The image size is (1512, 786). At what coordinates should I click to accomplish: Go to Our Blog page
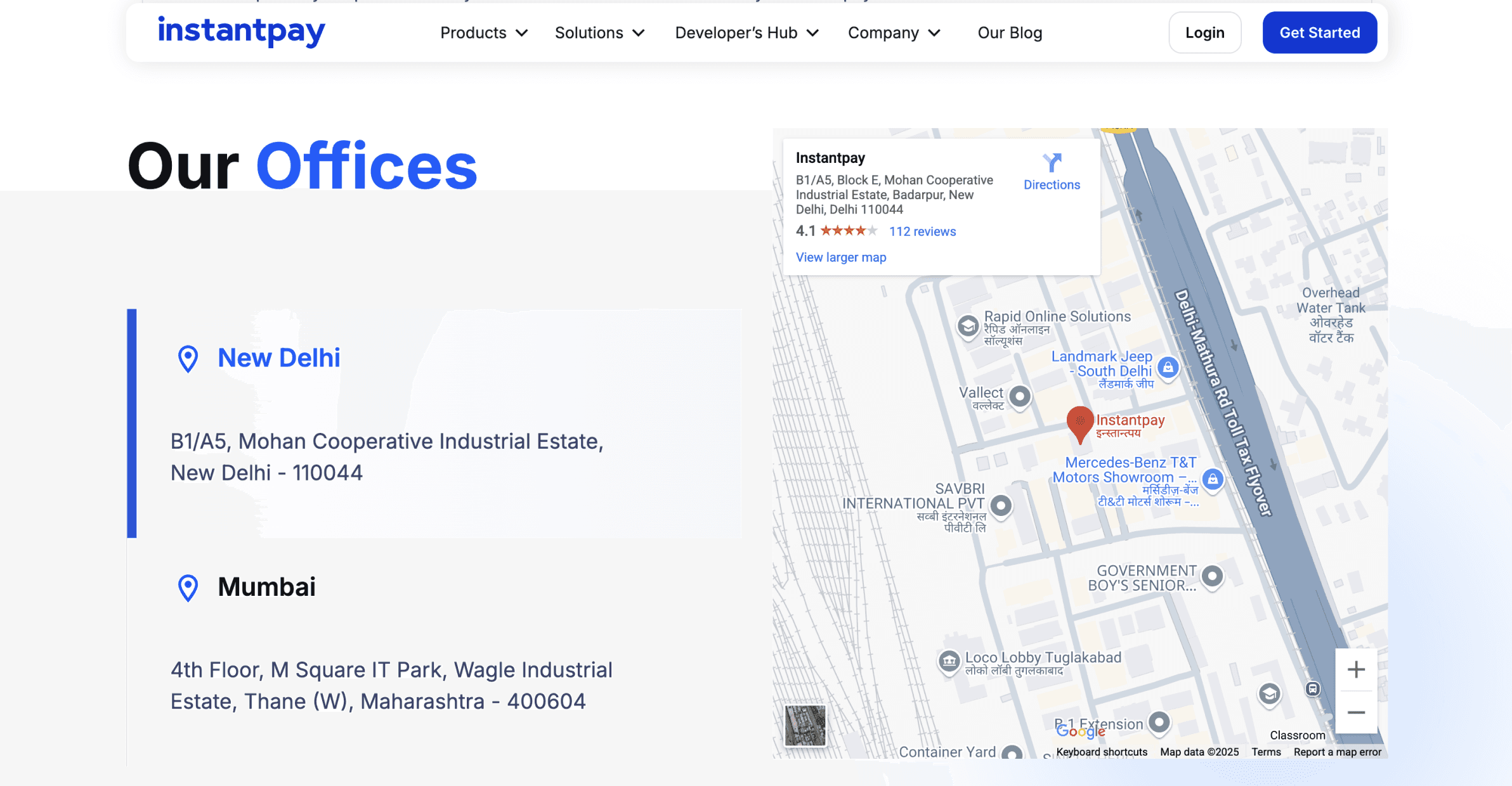1010,33
